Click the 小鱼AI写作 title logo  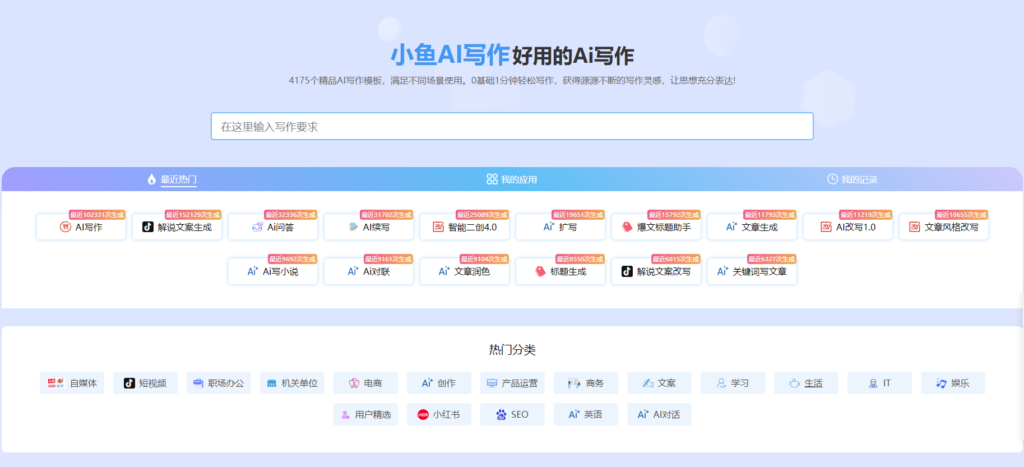(449, 55)
